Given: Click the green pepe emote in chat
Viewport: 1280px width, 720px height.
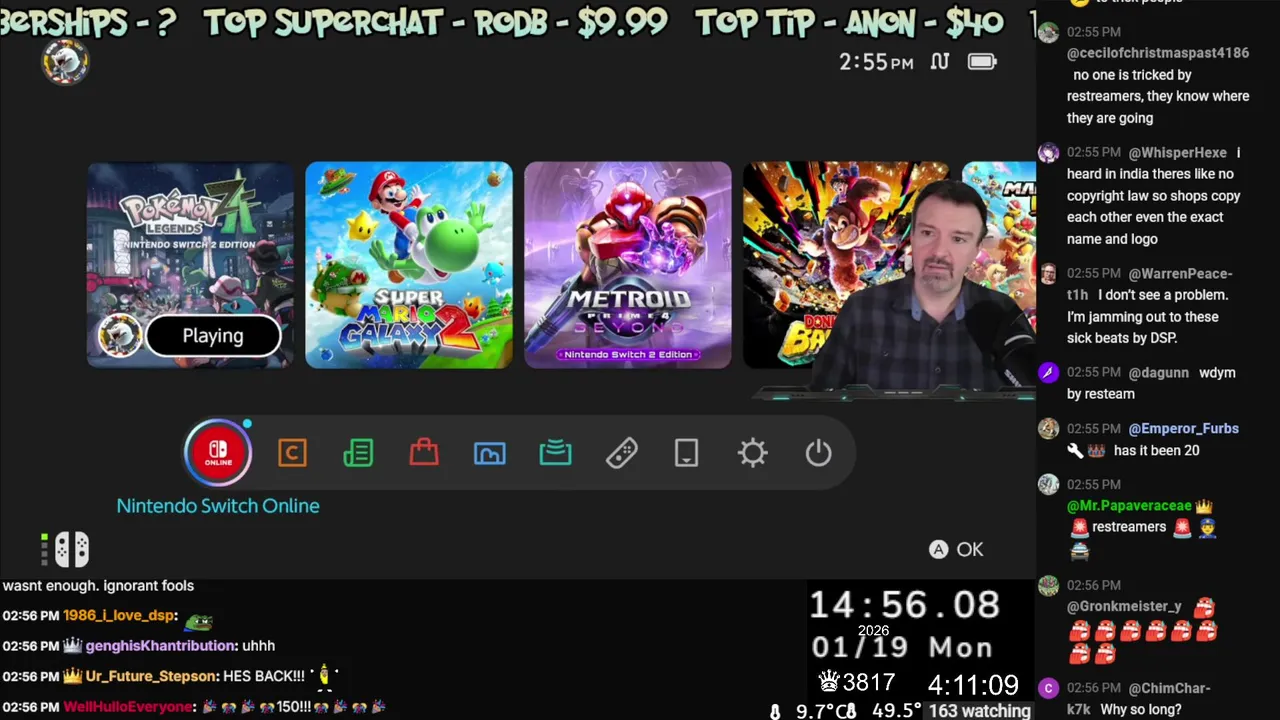Looking at the screenshot, I should coord(198,621).
